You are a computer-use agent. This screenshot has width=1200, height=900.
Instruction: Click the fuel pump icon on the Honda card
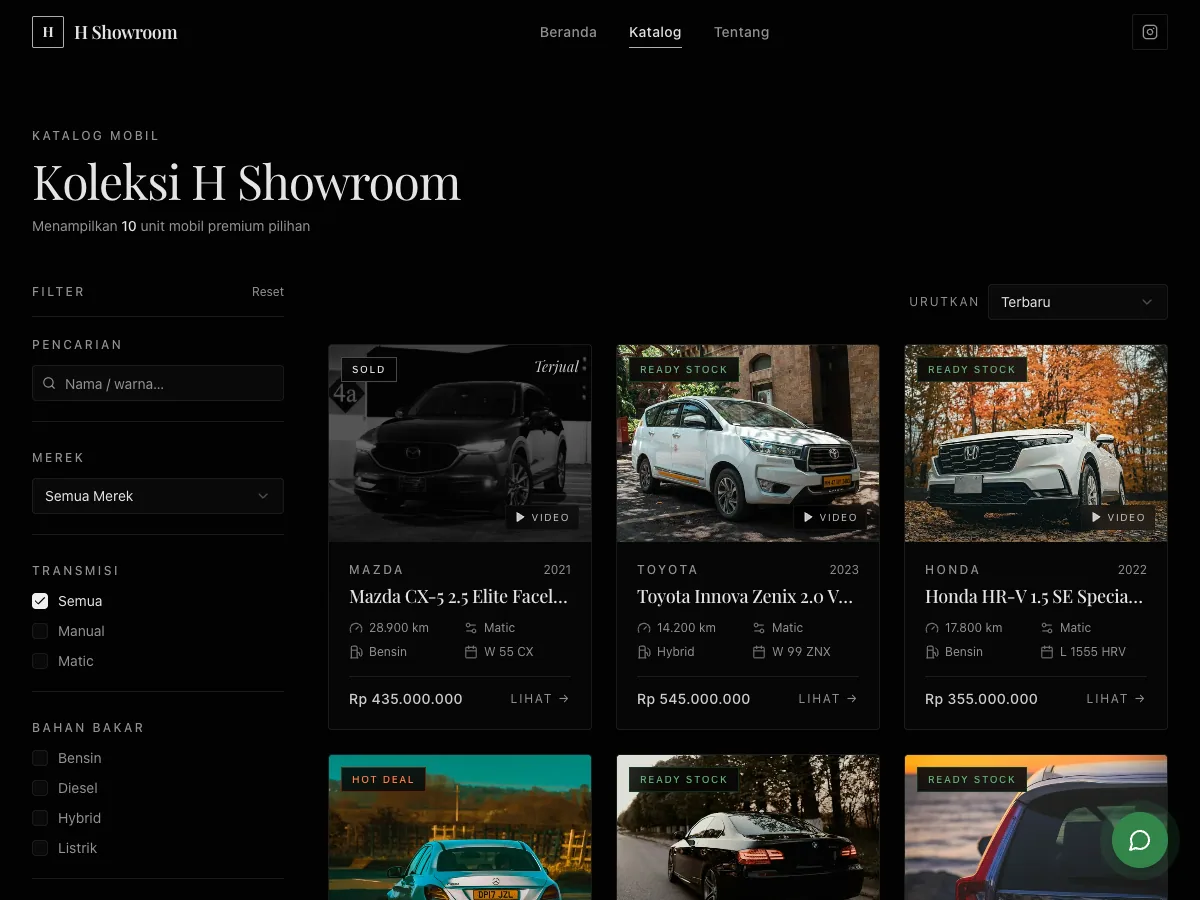click(x=932, y=652)
